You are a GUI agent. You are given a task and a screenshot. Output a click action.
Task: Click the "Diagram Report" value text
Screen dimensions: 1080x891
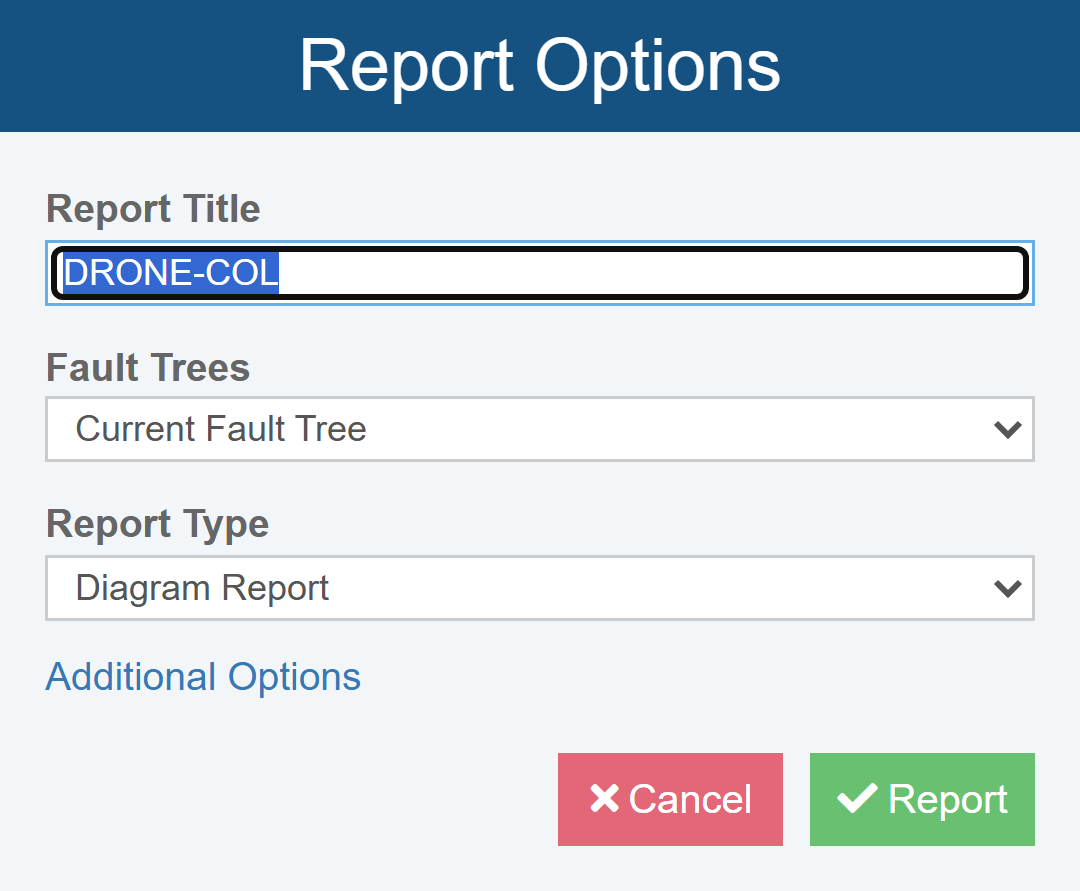click(x=202, y=588)
